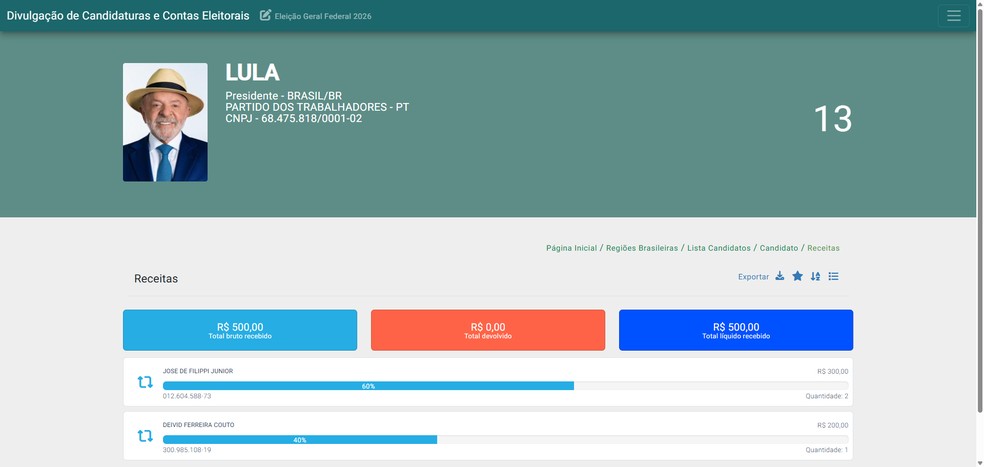Viewport: 984px width, 467px height.
Task: Click transfer arrows icon for Deivid Ferreira Couto
Action: [x=145, y=436]
